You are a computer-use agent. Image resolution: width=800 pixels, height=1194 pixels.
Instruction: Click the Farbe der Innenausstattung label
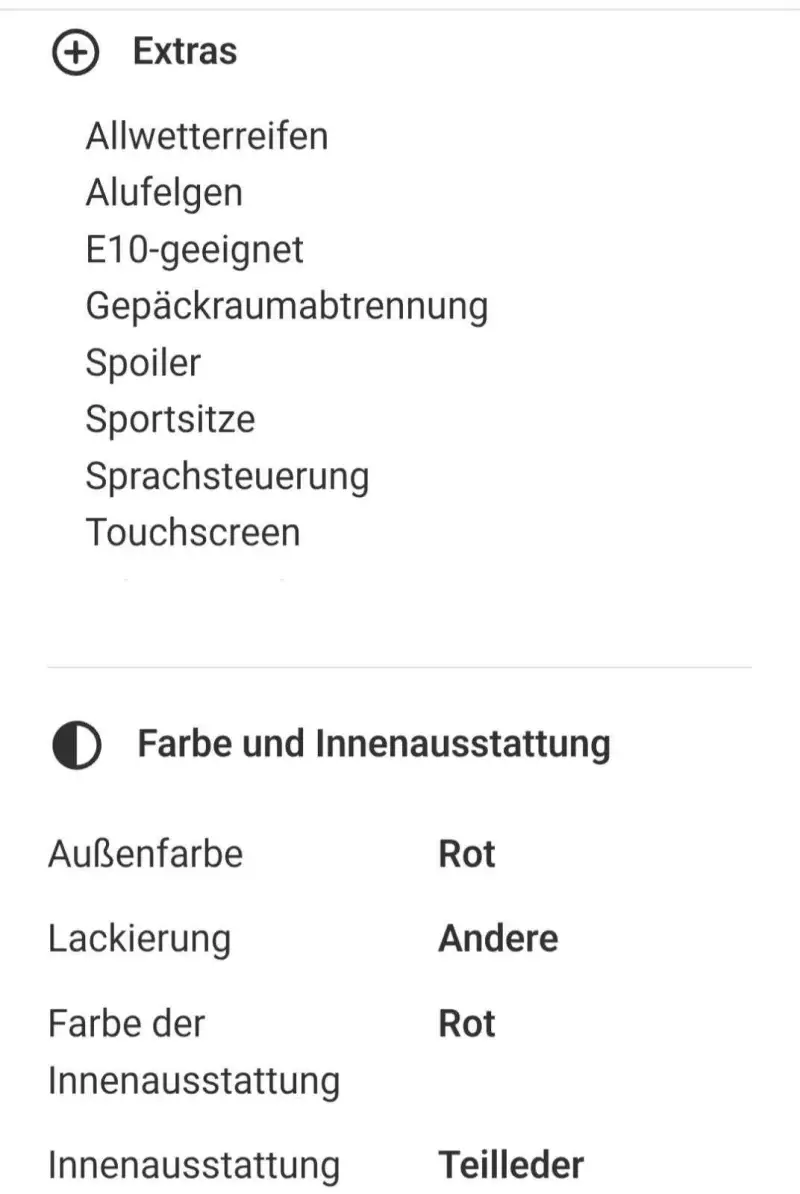pyautogui.click(x=194, y=1052)
